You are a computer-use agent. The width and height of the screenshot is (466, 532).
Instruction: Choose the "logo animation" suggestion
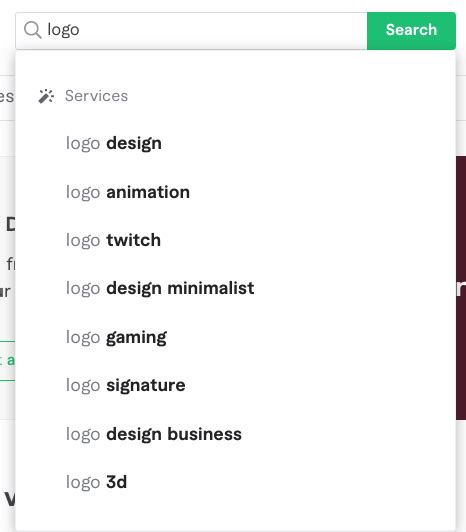tap(236, 192)
